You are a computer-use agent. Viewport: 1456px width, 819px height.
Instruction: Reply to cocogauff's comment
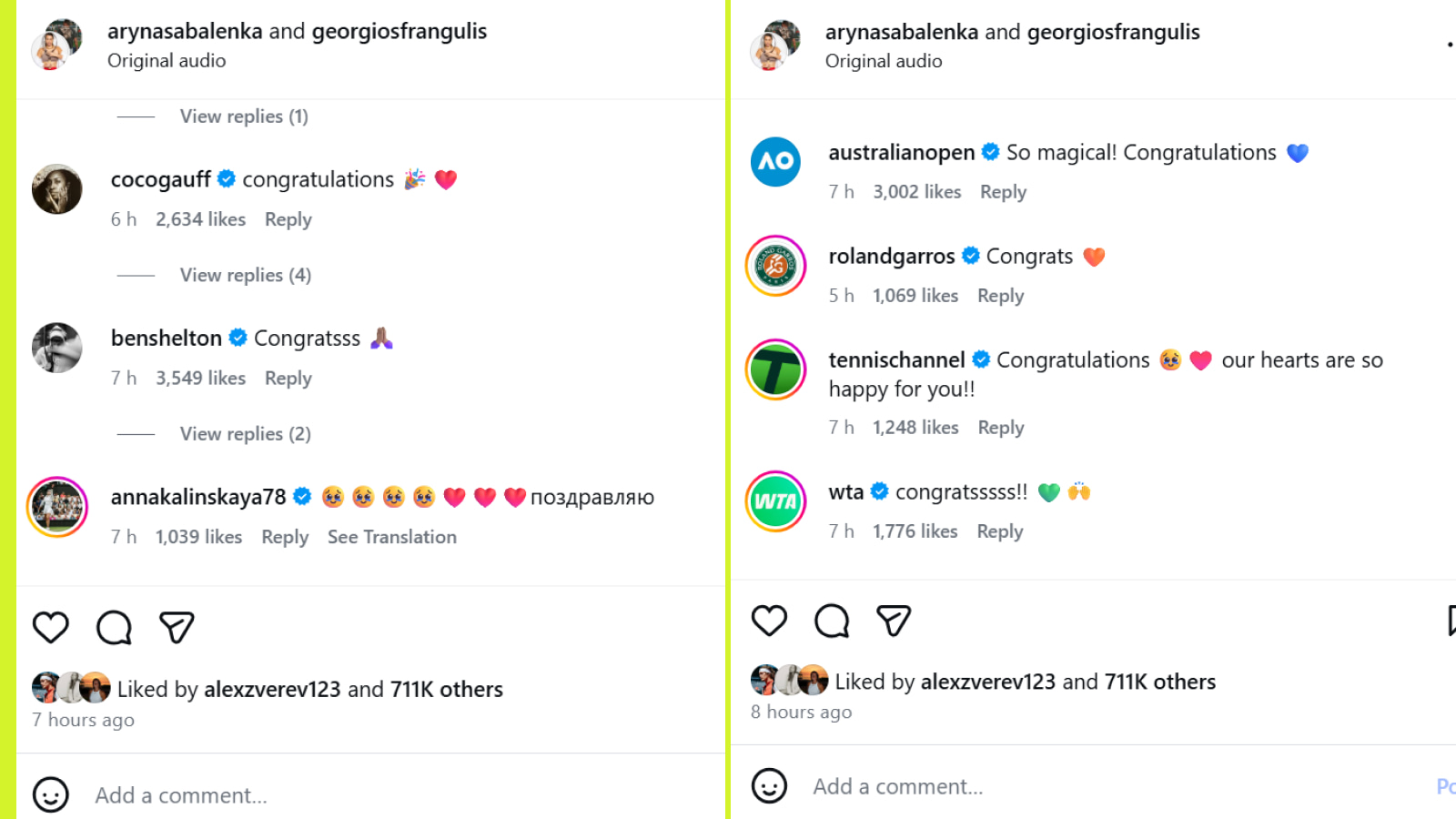[x=288, y=219]
